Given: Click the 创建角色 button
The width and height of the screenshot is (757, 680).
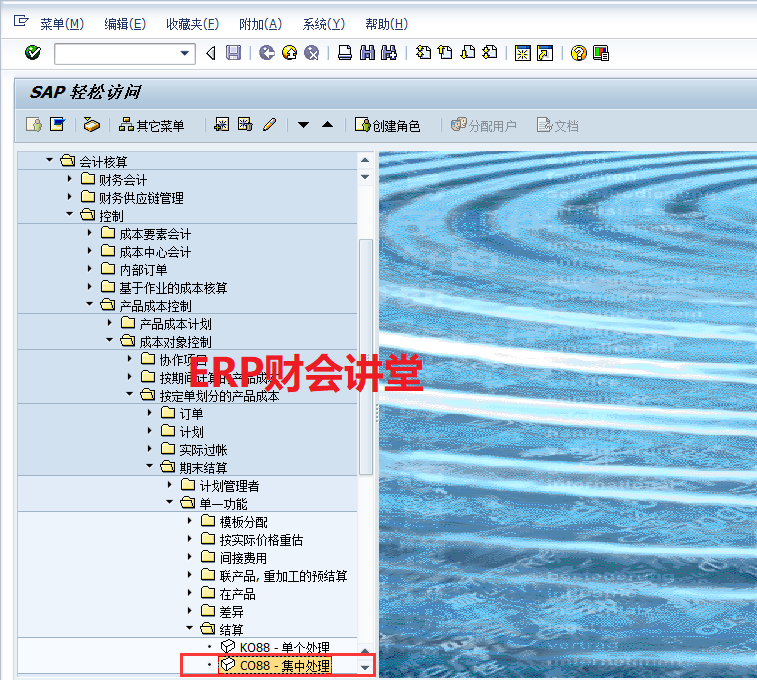Looking at the screenshot, I should point(387,125).
